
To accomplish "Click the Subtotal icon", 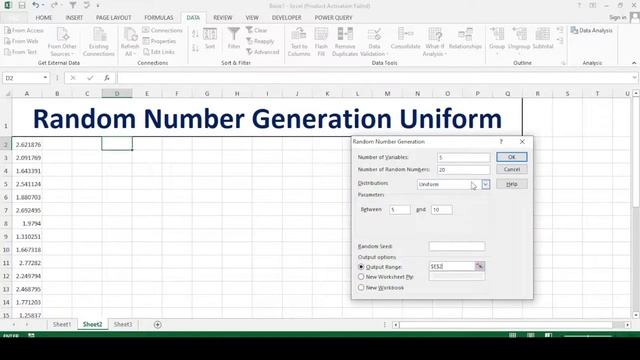I will (542, 34).
